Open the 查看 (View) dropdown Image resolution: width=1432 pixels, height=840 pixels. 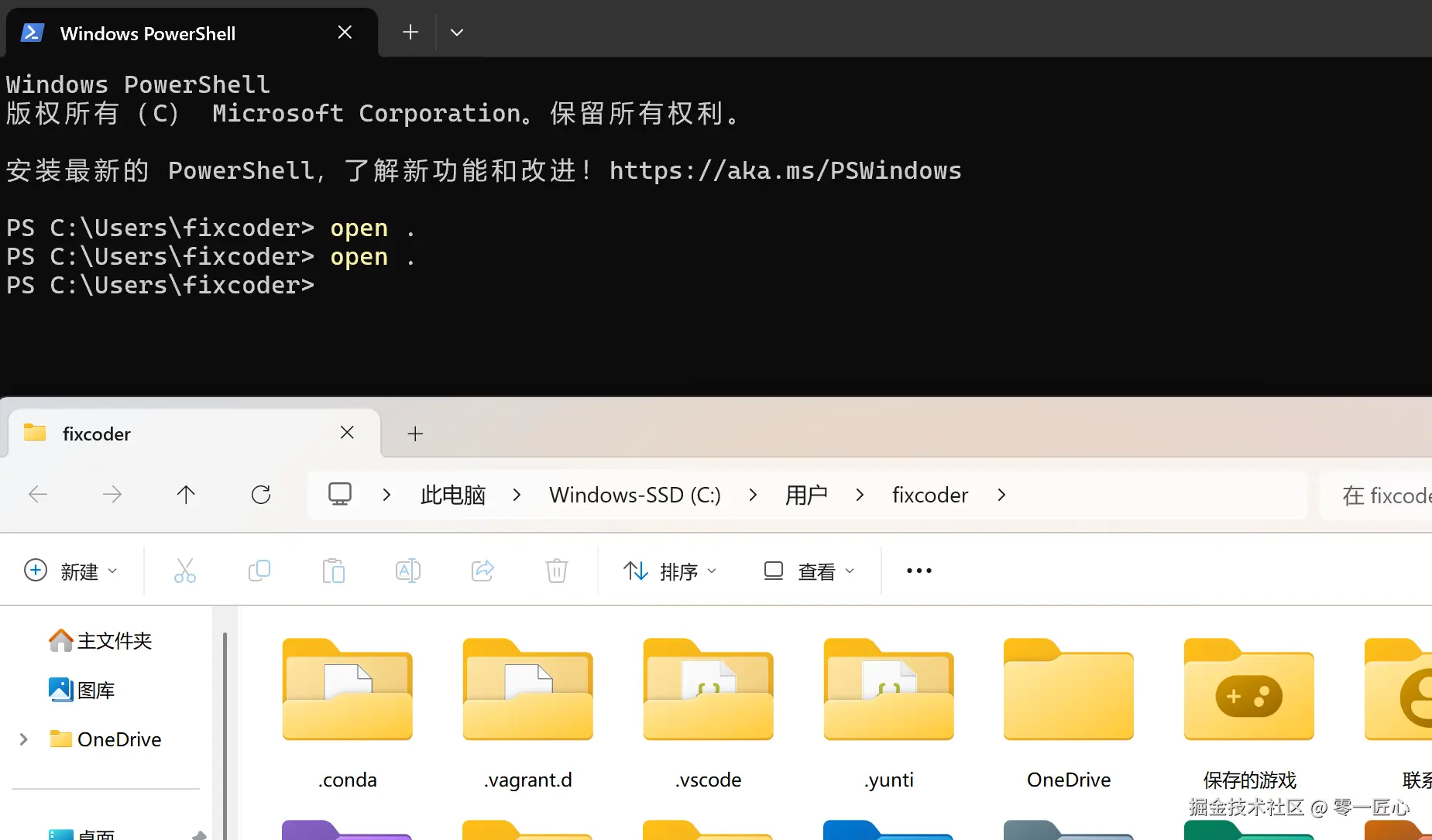(809, 571)
